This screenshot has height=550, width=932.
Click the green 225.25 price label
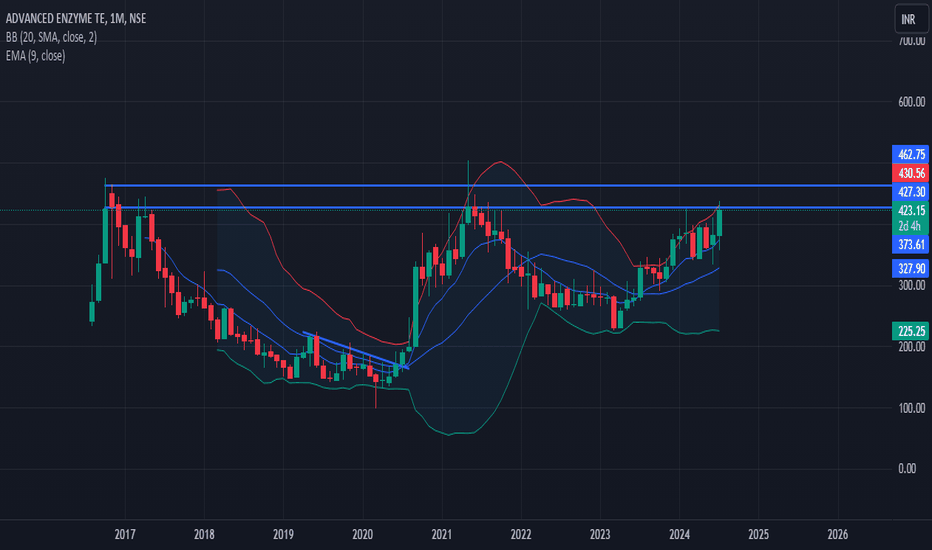[911, 331]
